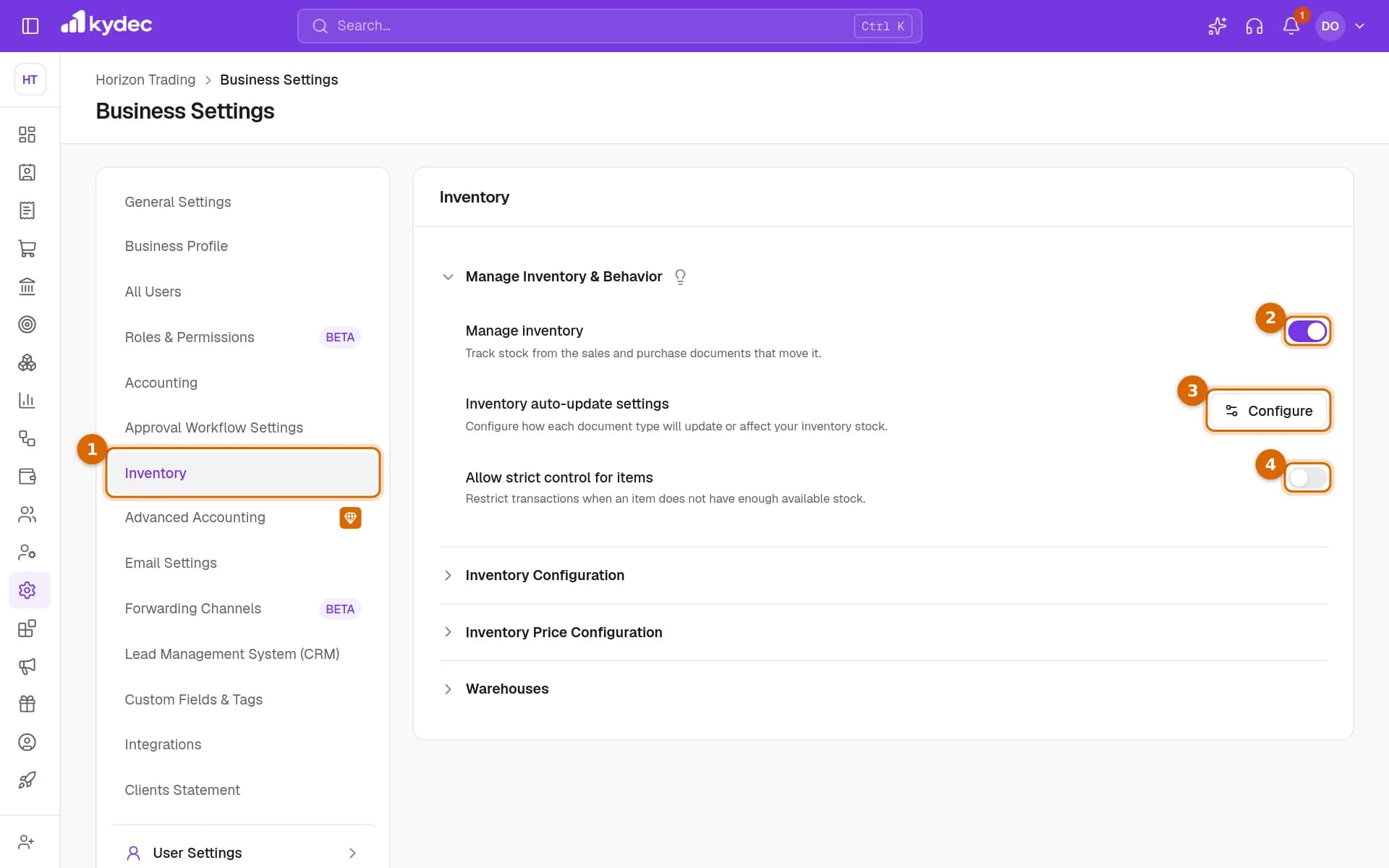
Task: Open the headset support icon
Action: (1254, 26)
